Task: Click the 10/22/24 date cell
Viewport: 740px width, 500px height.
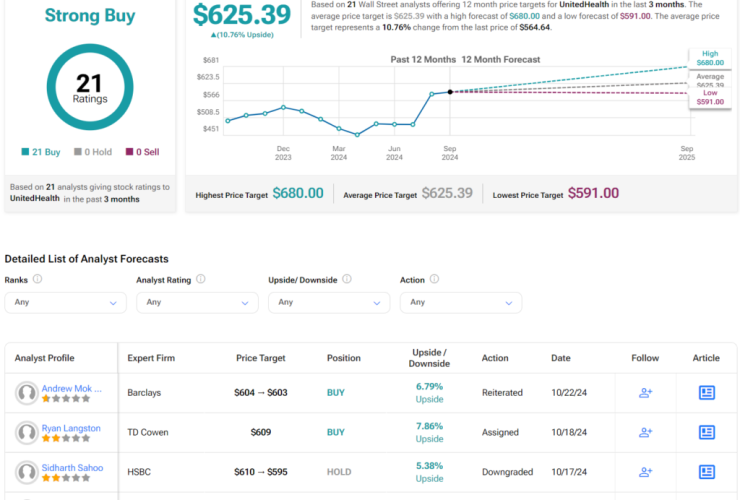Action: [x=569, y=392]
